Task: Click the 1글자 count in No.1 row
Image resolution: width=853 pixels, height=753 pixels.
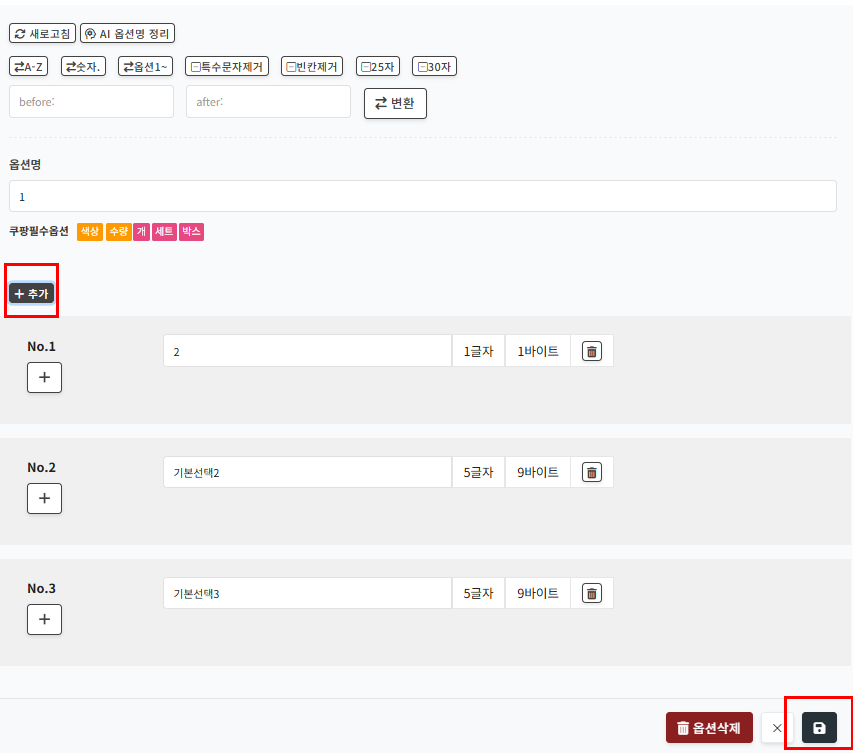Action: (479, 351)
